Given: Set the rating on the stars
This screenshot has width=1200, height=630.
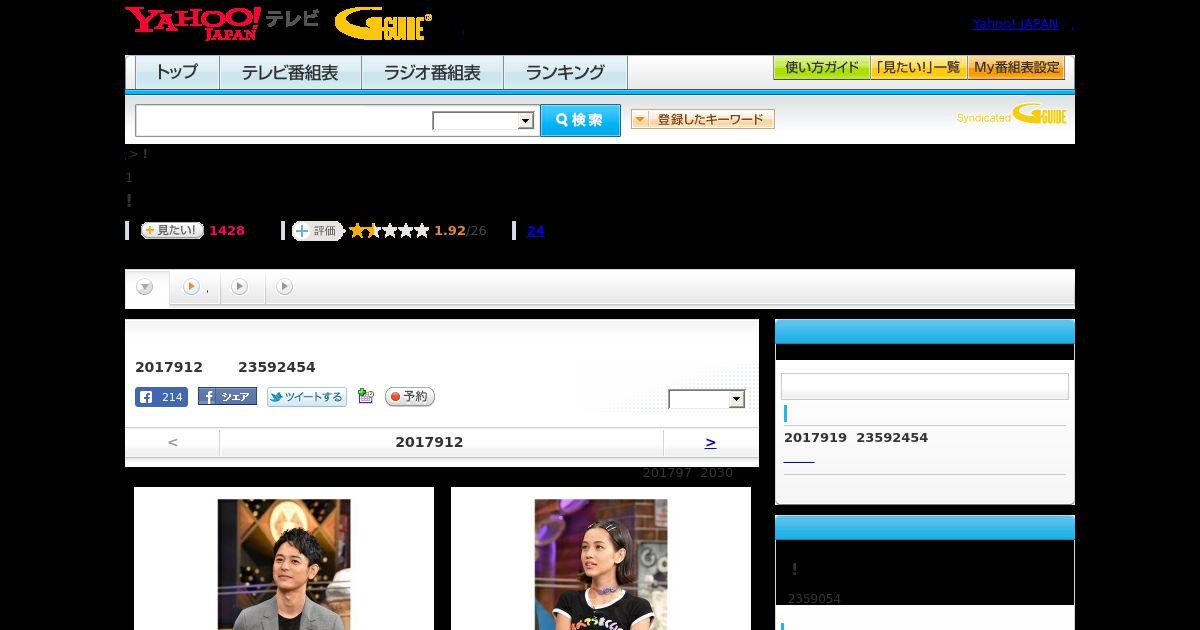Looking at the screenshot, I should [x=389, y=231].
